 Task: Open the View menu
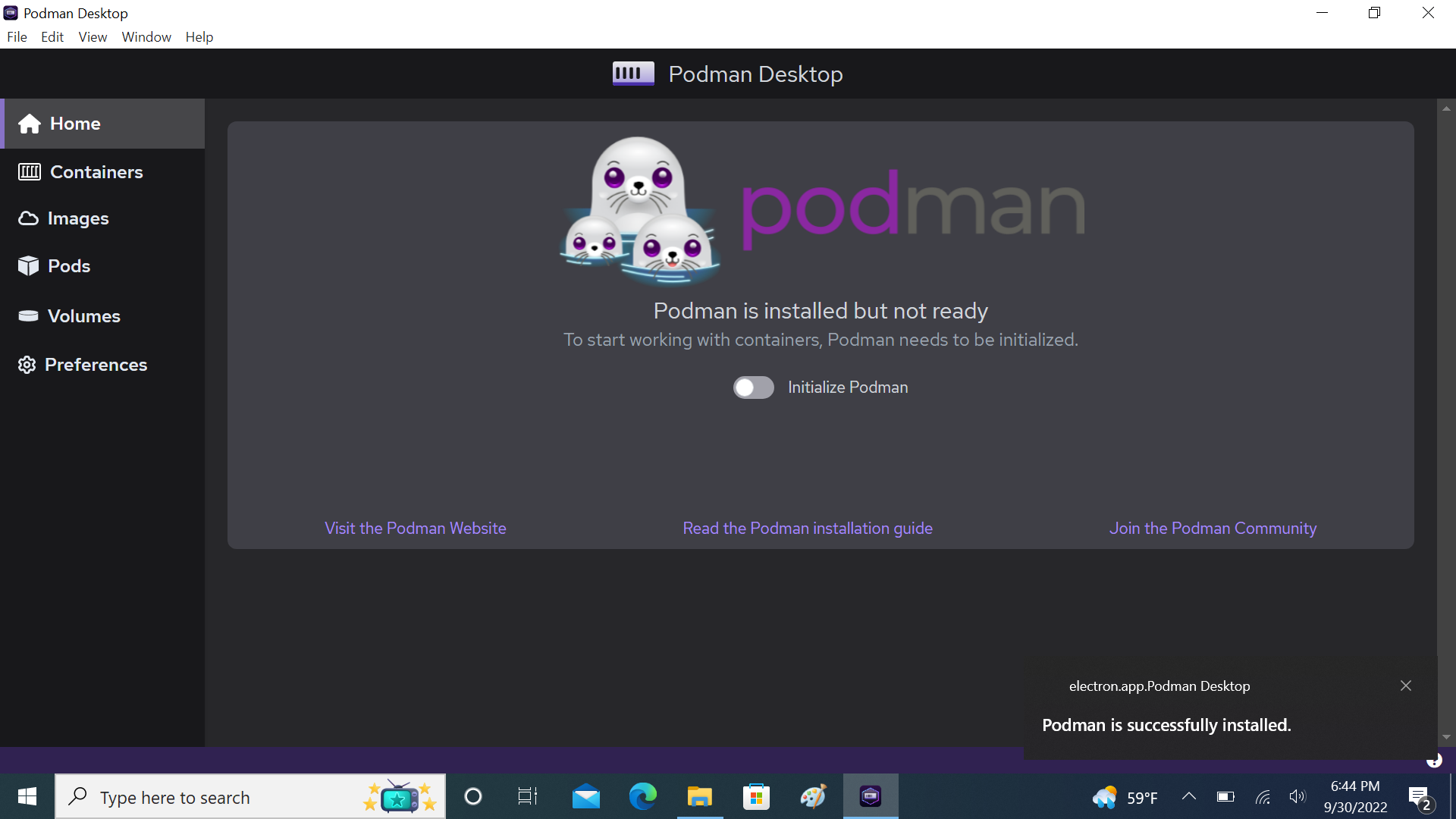point(93,37)
